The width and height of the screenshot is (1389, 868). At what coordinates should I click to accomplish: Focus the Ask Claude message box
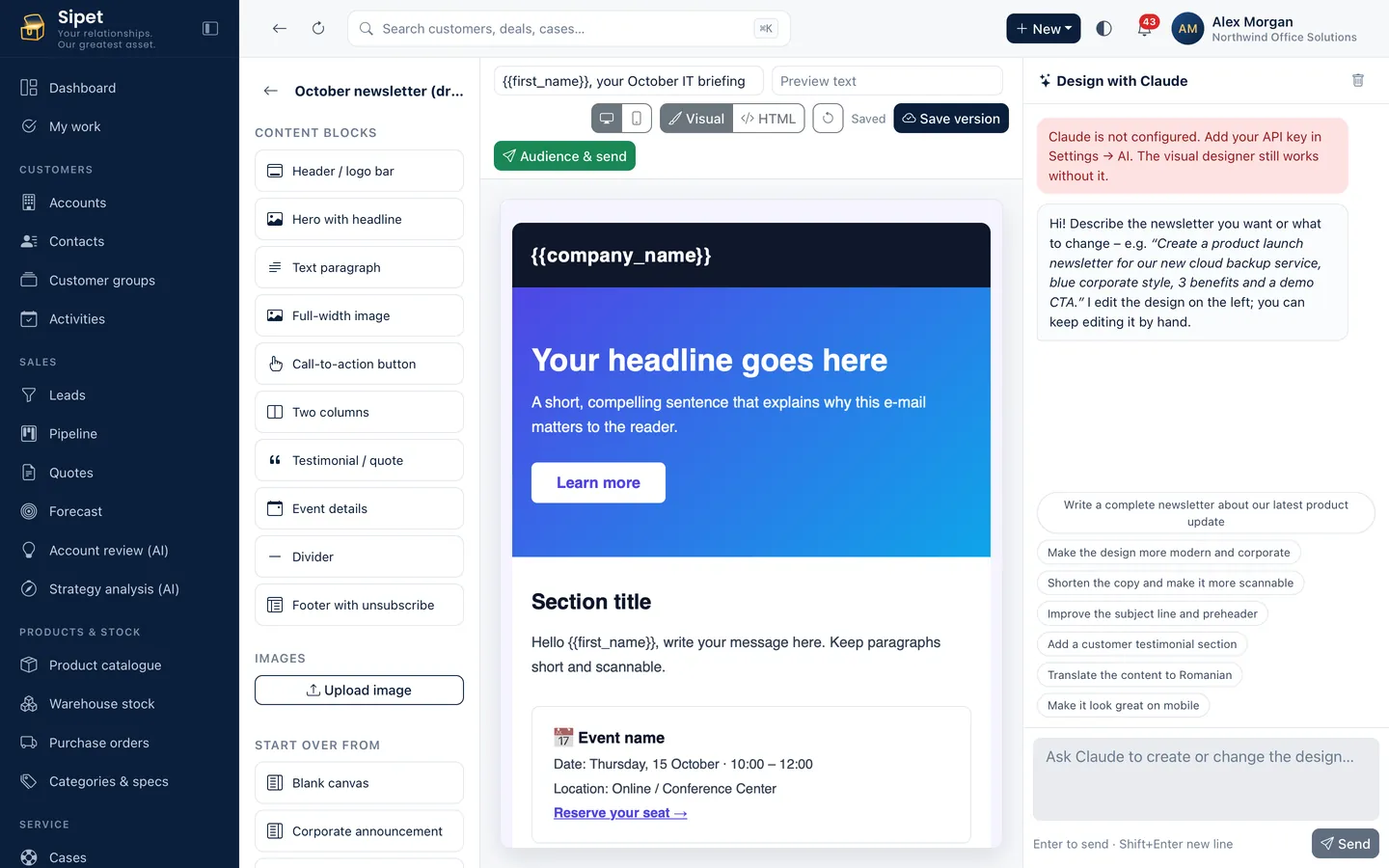coord(1206,779)
